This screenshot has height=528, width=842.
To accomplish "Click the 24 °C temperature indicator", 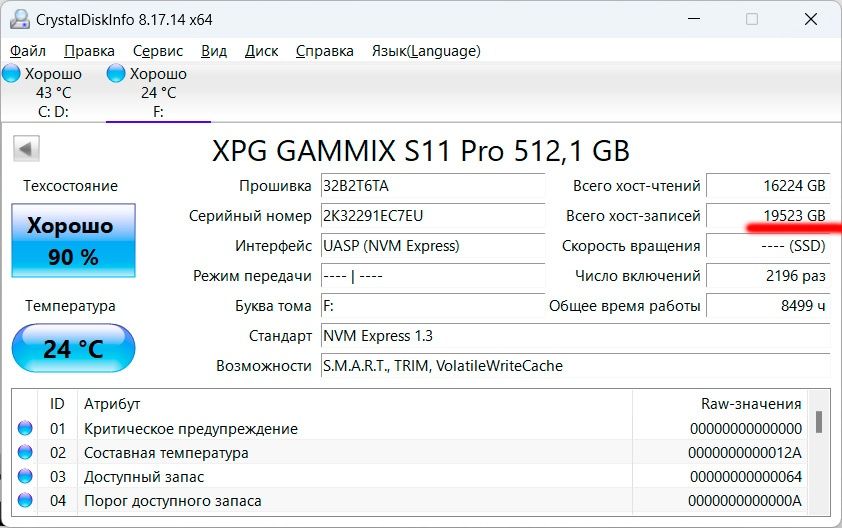I will [x=73, y=349].
